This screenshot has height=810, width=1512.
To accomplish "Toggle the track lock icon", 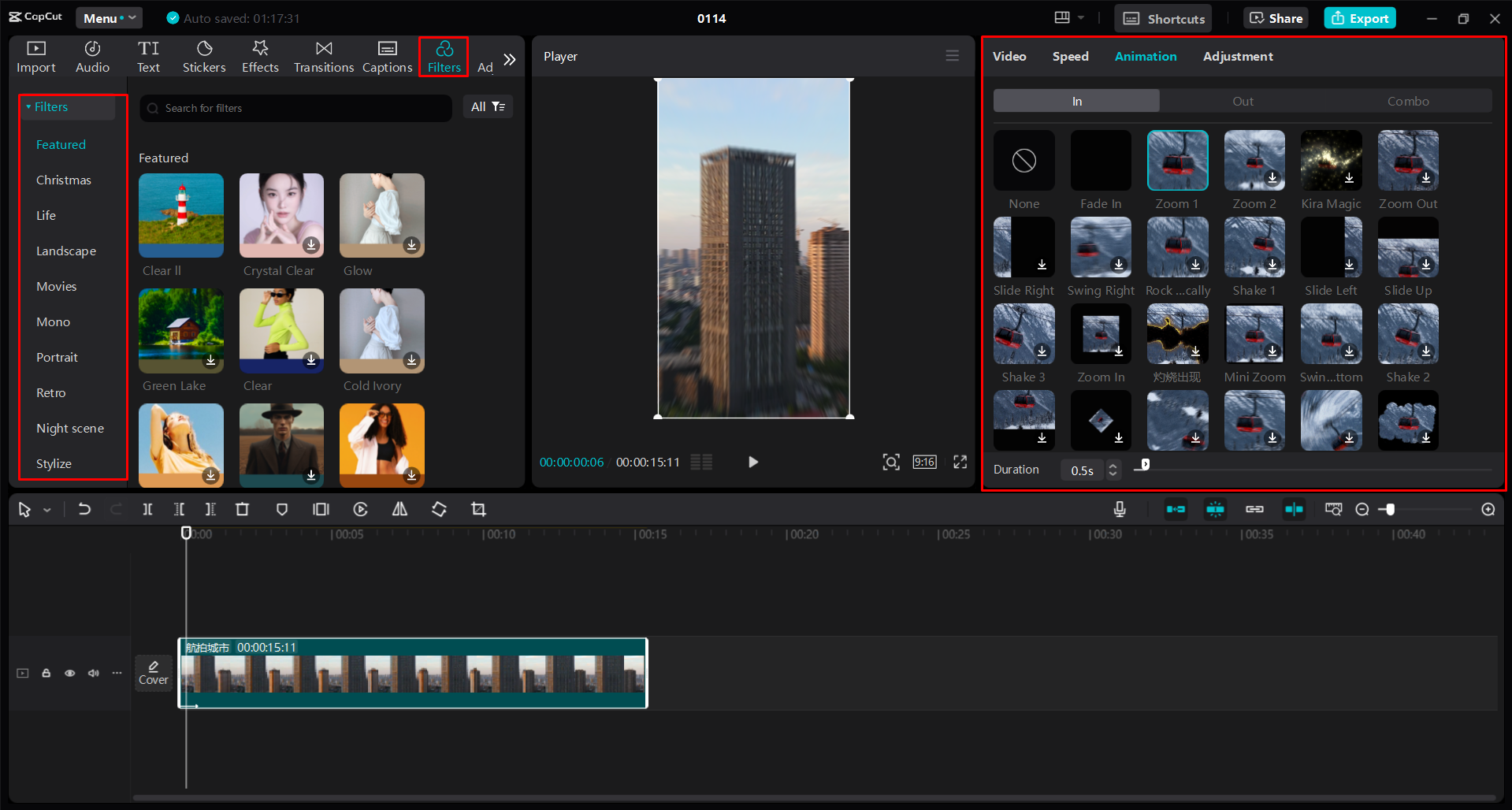I will (x=46, y=673).
